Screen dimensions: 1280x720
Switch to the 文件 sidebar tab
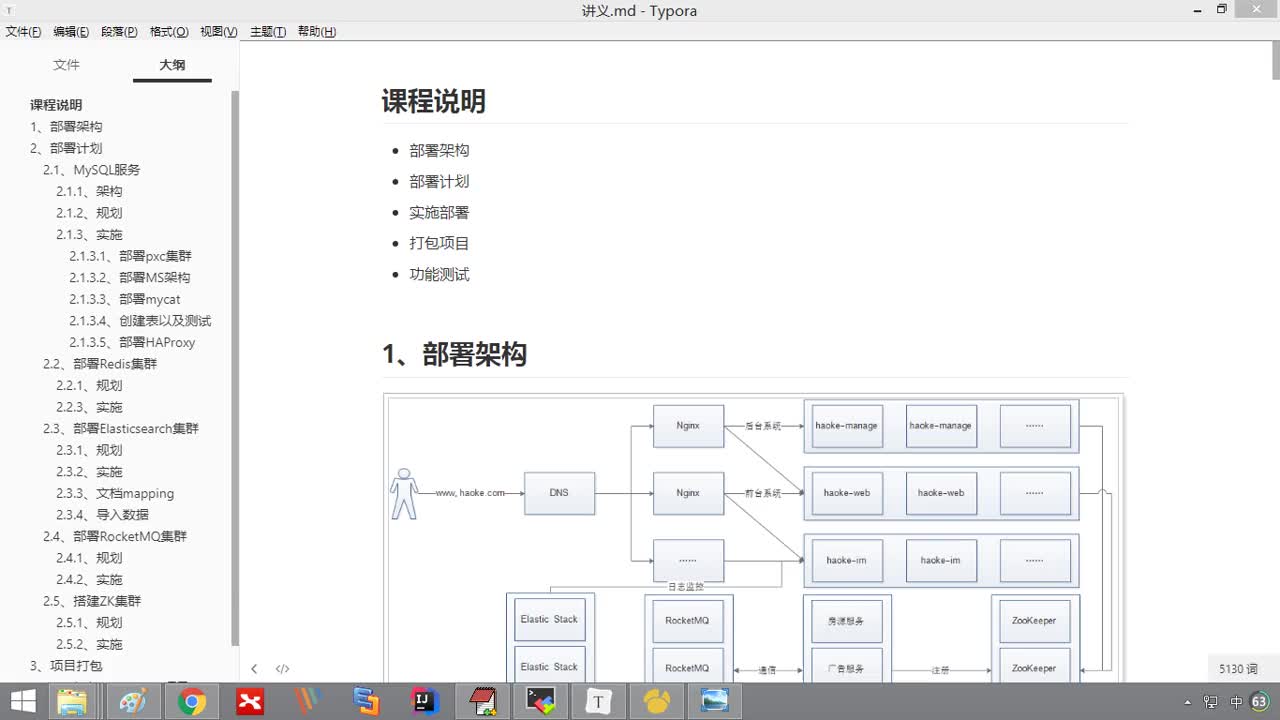[66, 65]
